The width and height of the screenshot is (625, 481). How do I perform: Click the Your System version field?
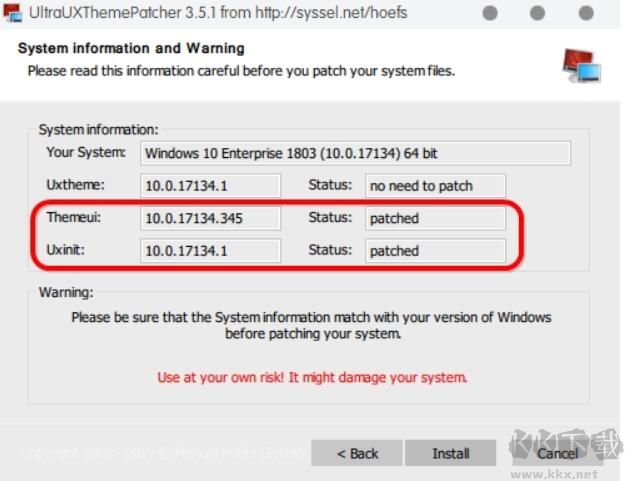355,153
